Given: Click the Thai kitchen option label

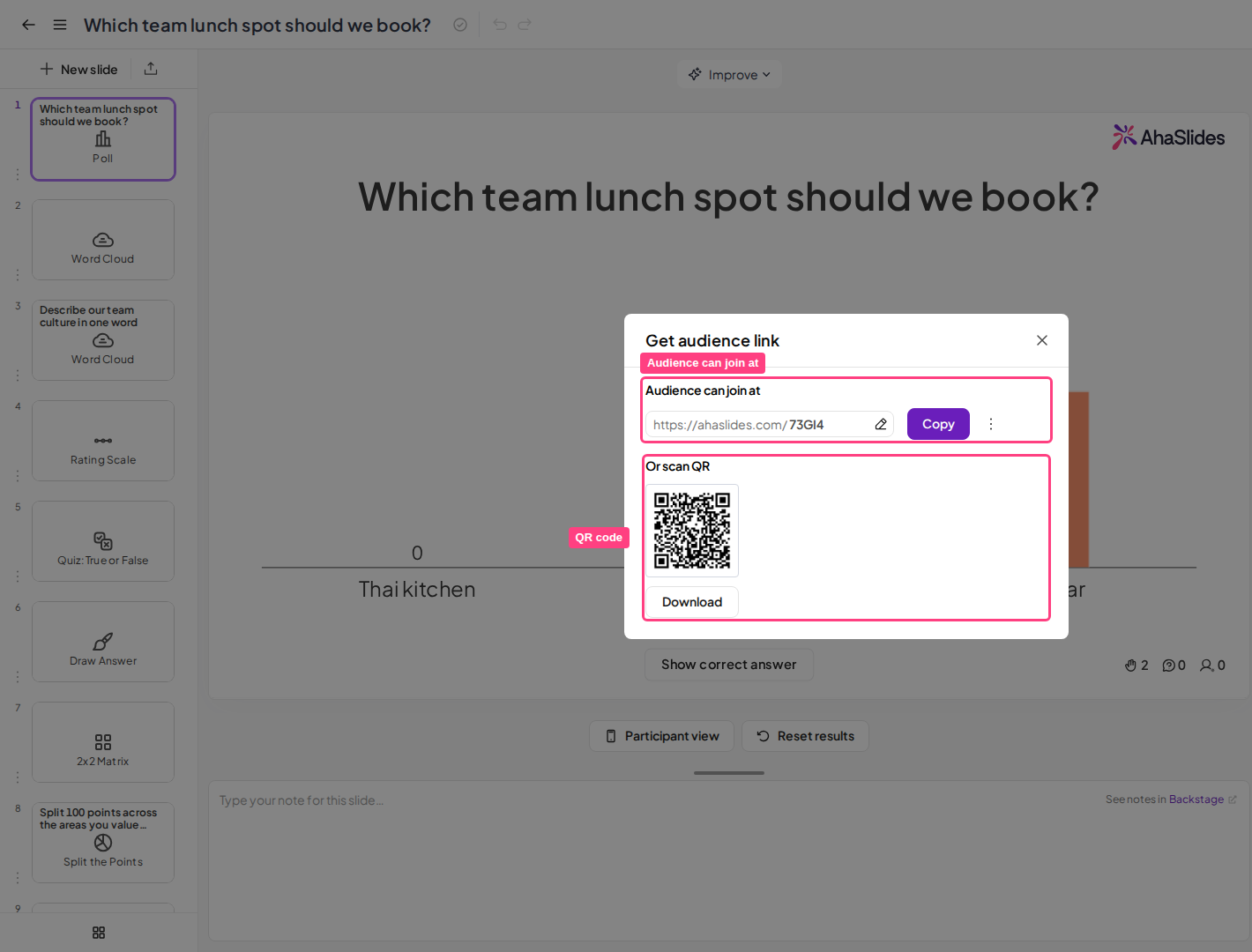Looking at the screenshot, I should [x=417, y=590].
